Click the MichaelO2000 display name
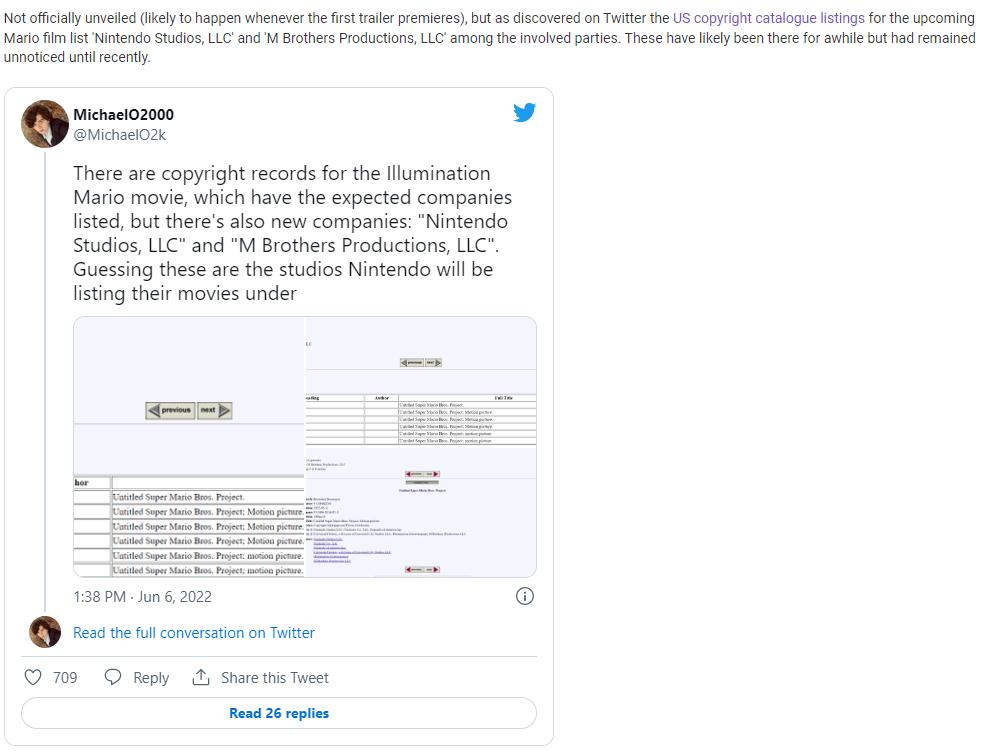This screenshot has height=754, width=993. tap(123, 115)
